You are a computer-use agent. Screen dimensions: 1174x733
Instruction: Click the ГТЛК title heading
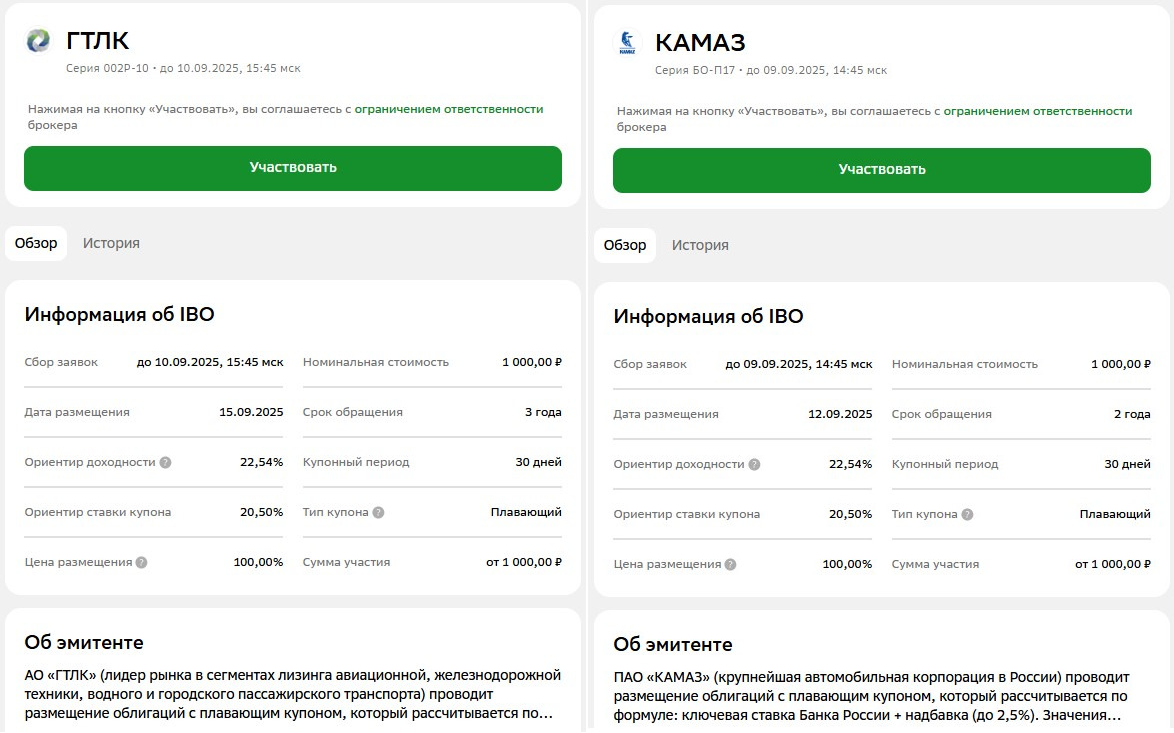click(98, 41)
